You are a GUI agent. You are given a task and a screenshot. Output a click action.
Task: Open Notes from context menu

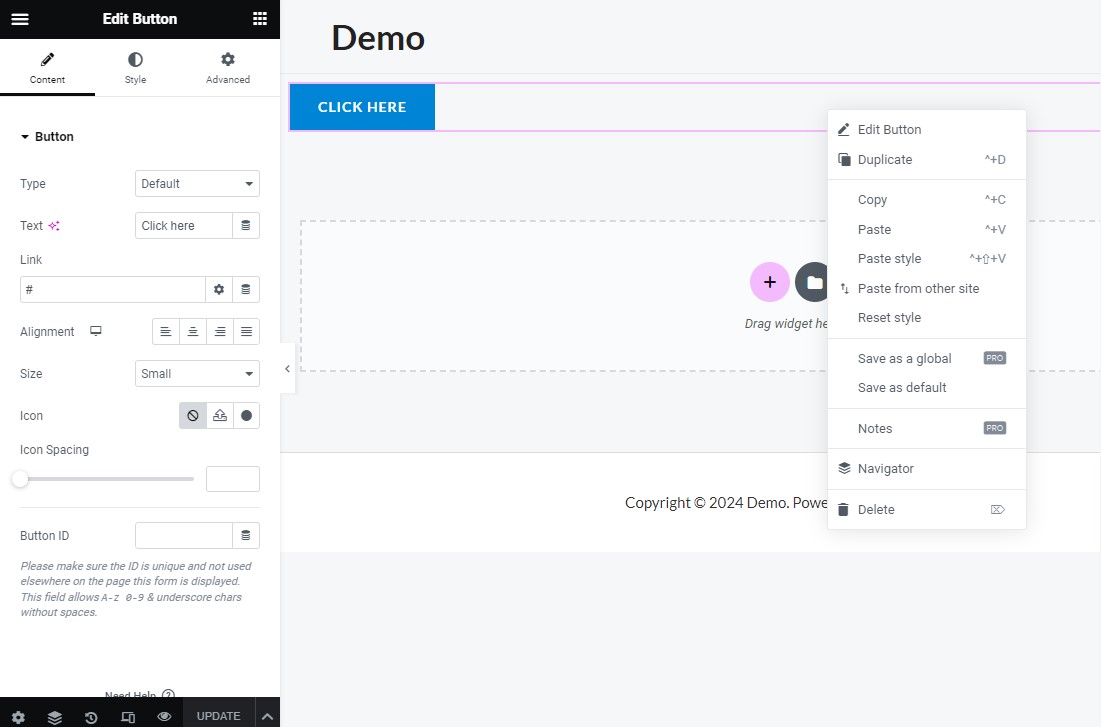pyautogui.click(x=927, y=428)
